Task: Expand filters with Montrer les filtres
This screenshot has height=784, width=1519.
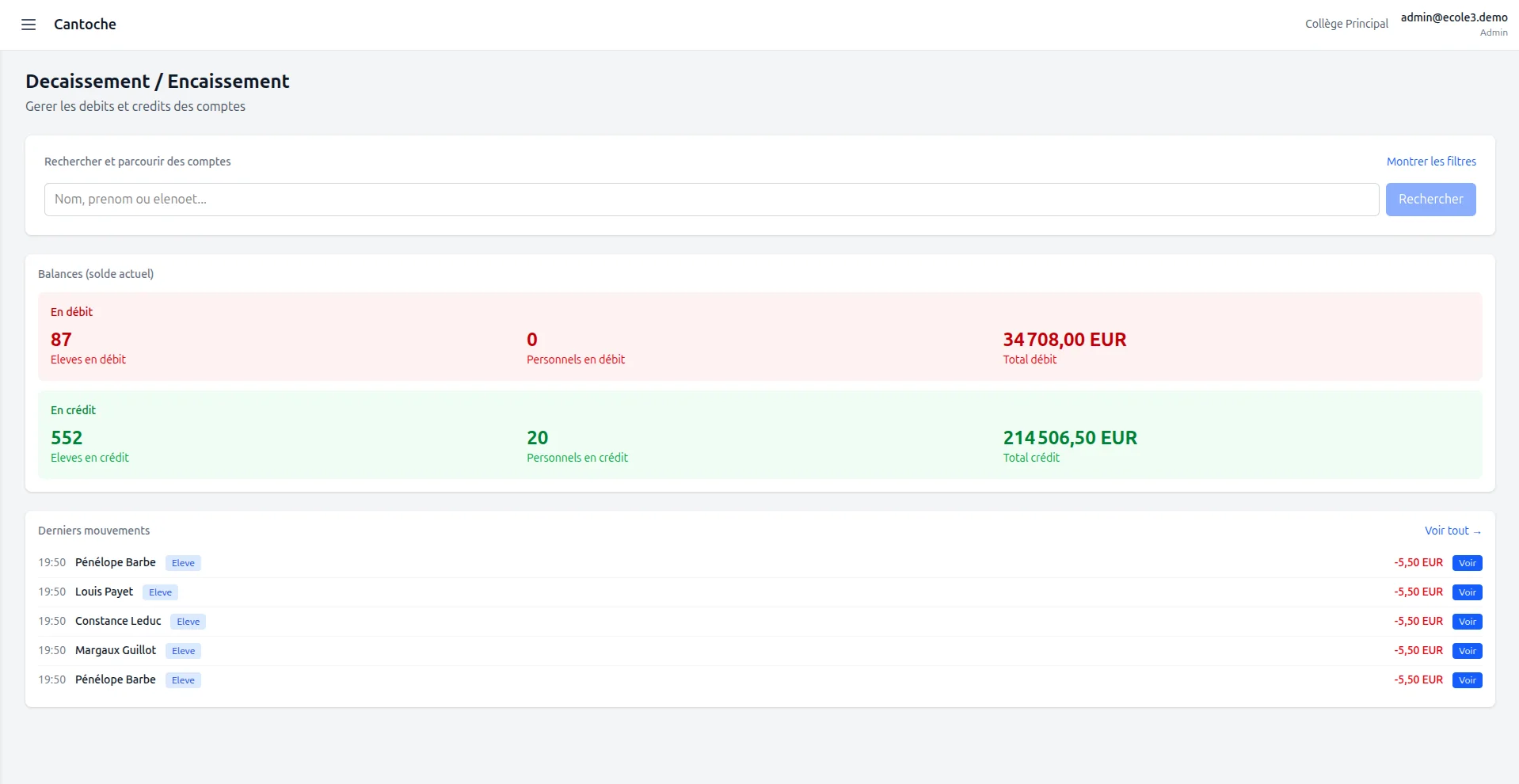Action: (1430, 162)
